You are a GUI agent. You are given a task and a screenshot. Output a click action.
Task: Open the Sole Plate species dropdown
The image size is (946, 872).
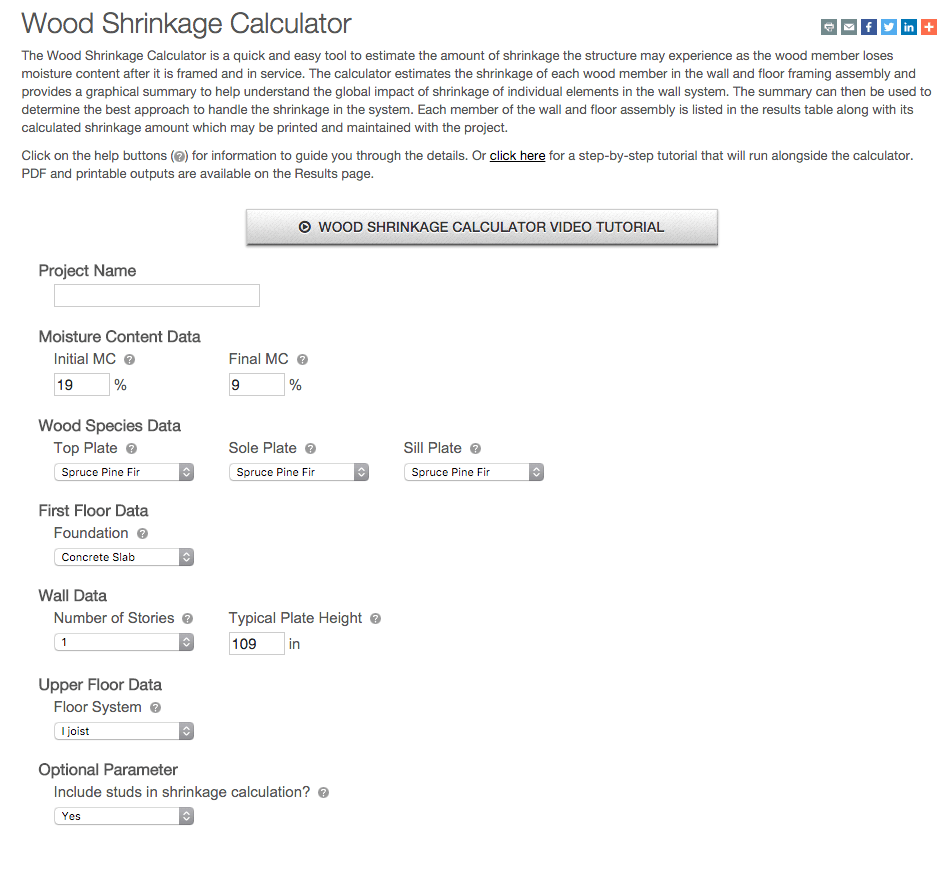click(x=298, y=471)
